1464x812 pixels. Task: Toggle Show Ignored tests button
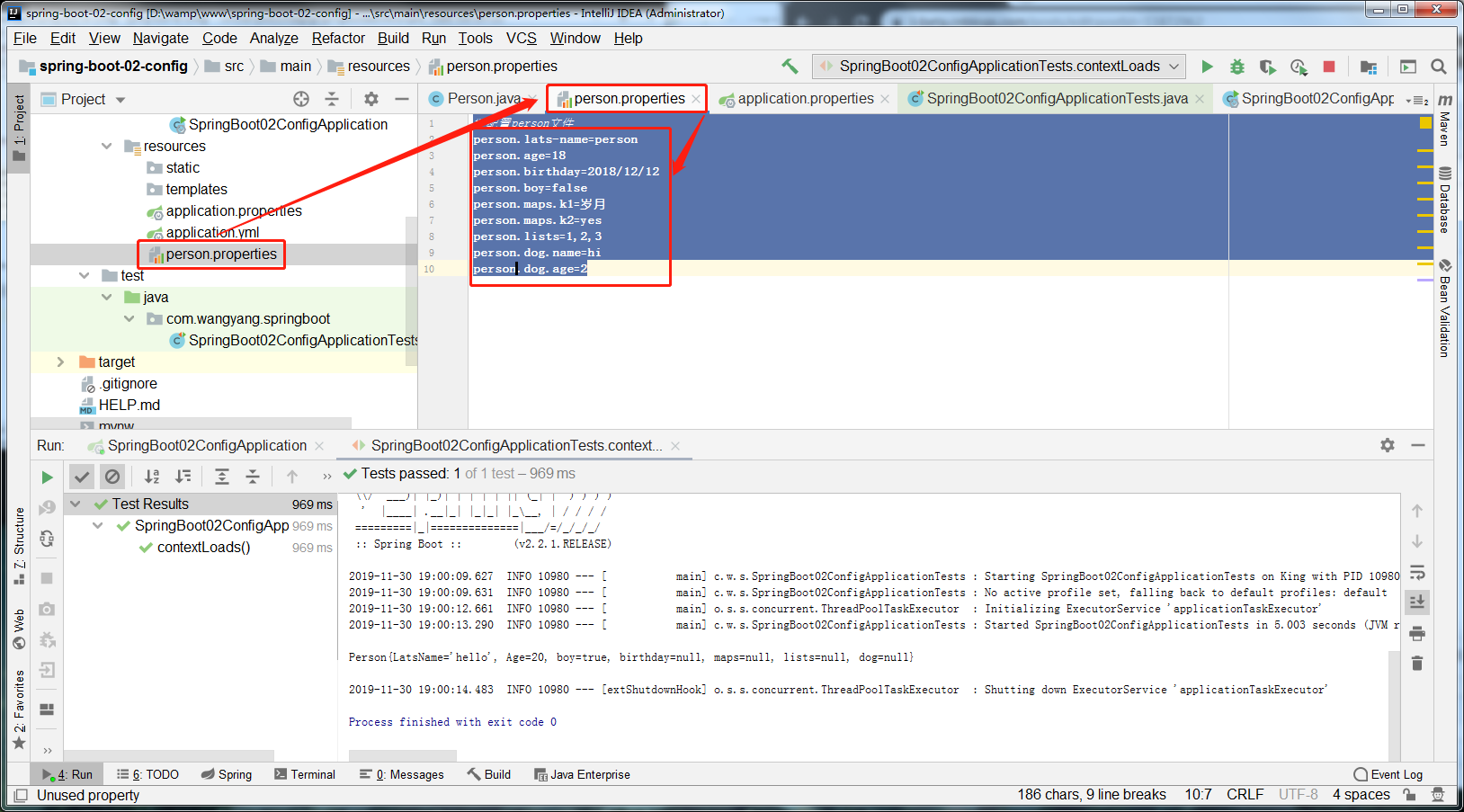click(112, 477)
